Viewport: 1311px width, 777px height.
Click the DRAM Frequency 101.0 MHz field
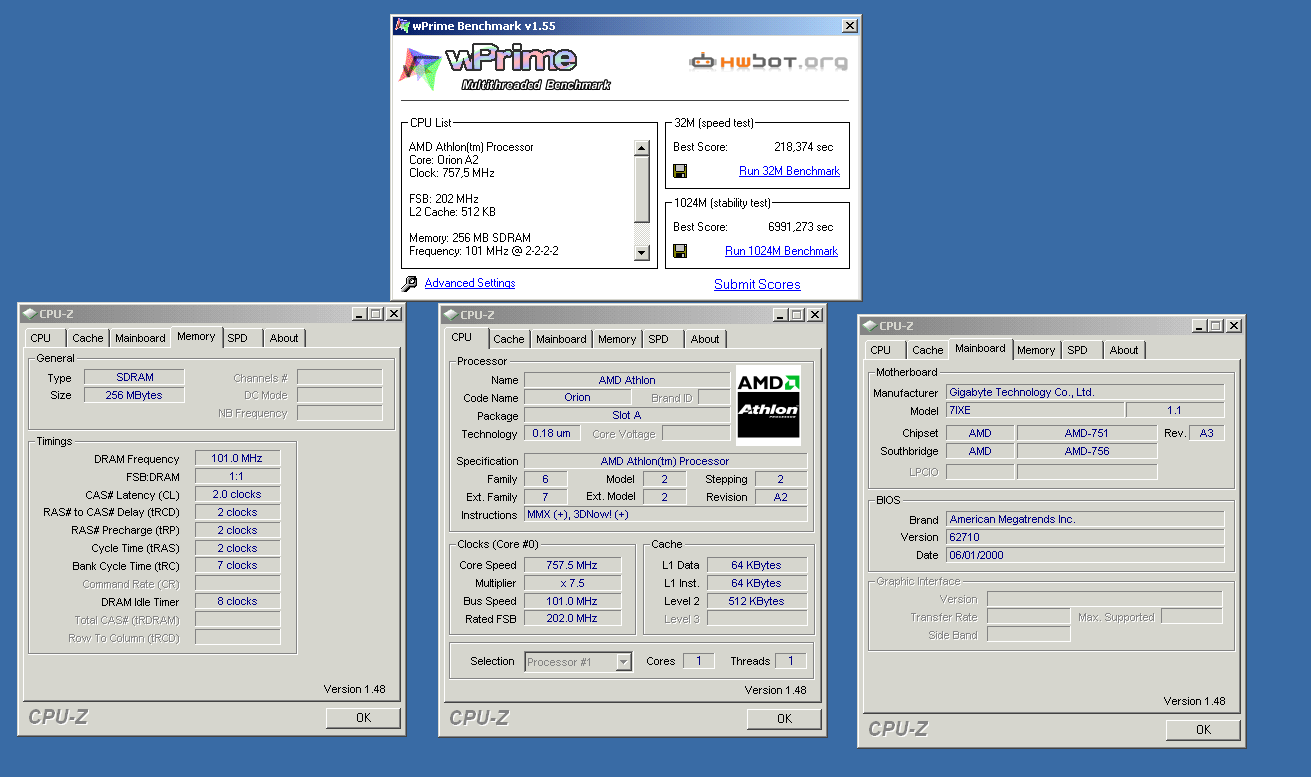237,458
